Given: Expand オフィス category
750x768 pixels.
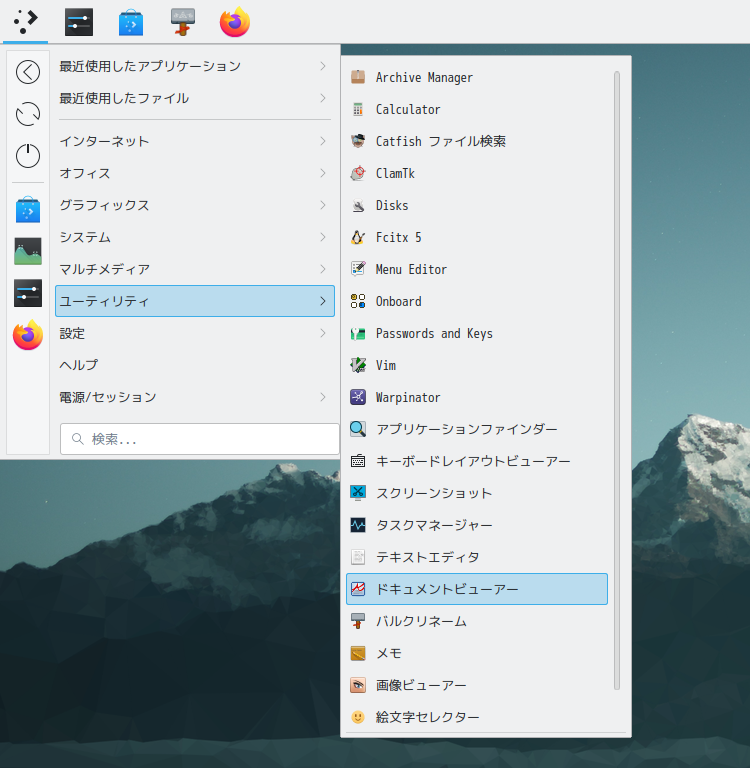Looking at the screenshot, I should tap(195, 173).
